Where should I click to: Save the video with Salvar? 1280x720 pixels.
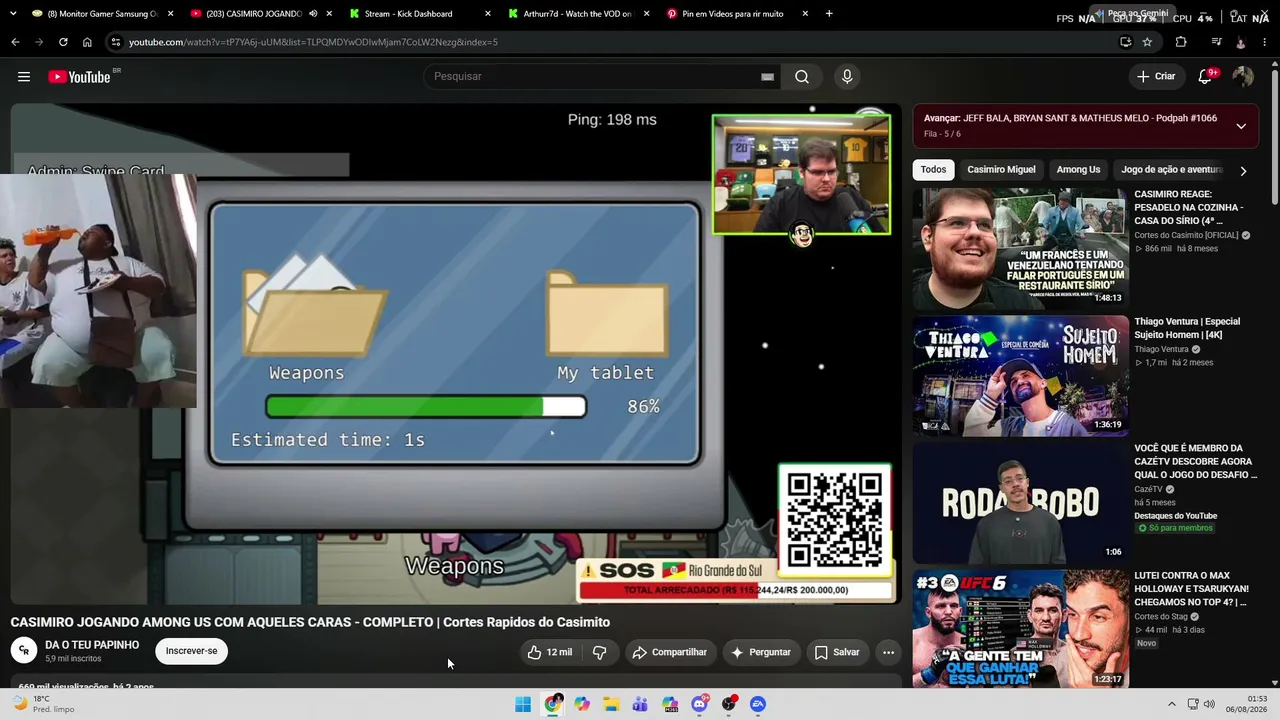[x=837, y=652]
